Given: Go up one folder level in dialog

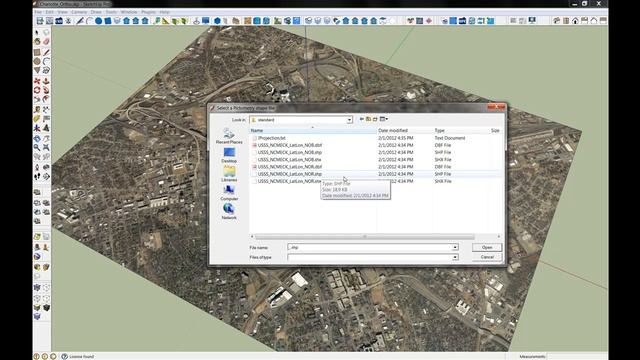Looking at the screenshot, I should pyautogui.click(x=369, y=119).
